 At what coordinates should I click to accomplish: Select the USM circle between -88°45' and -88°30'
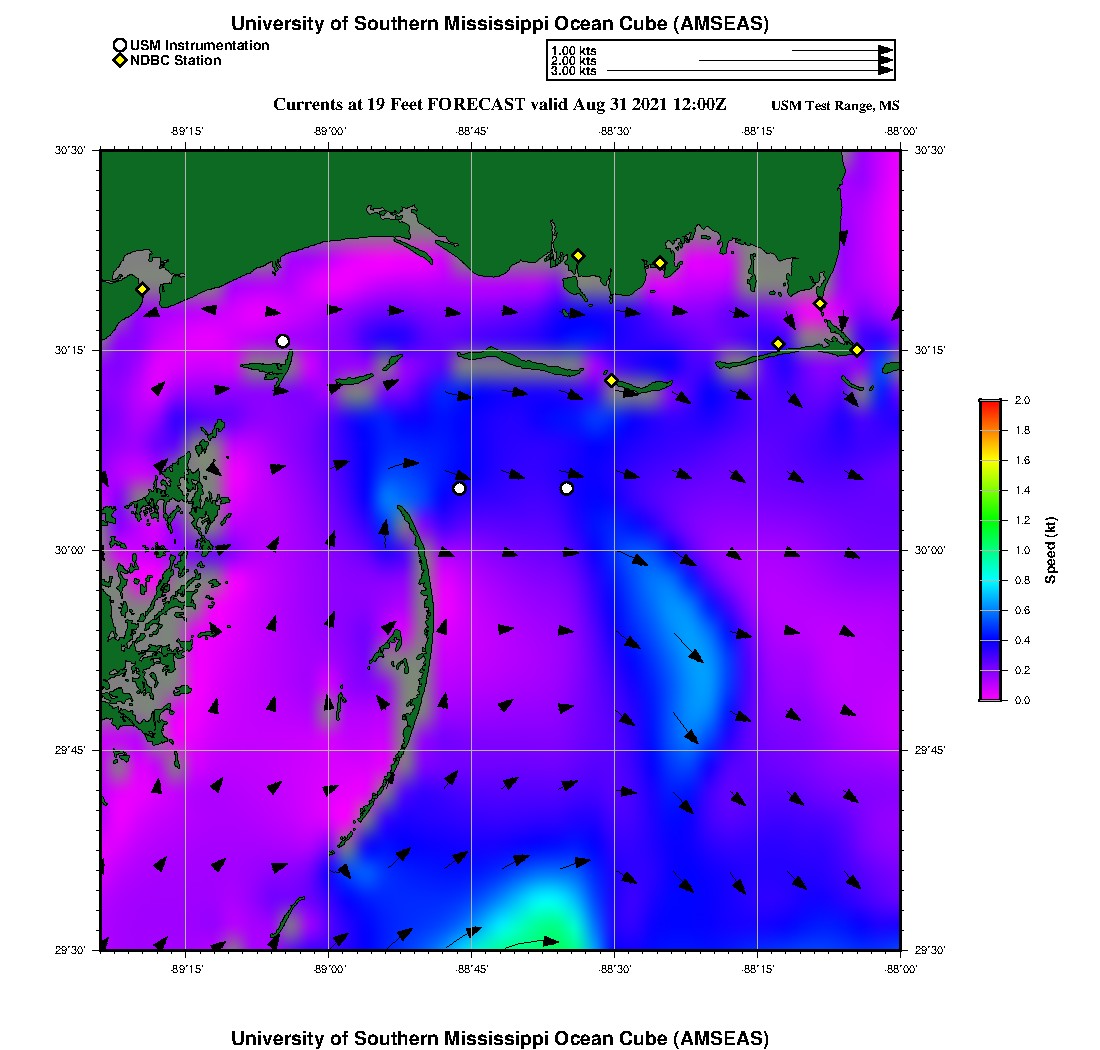point(567,489)
